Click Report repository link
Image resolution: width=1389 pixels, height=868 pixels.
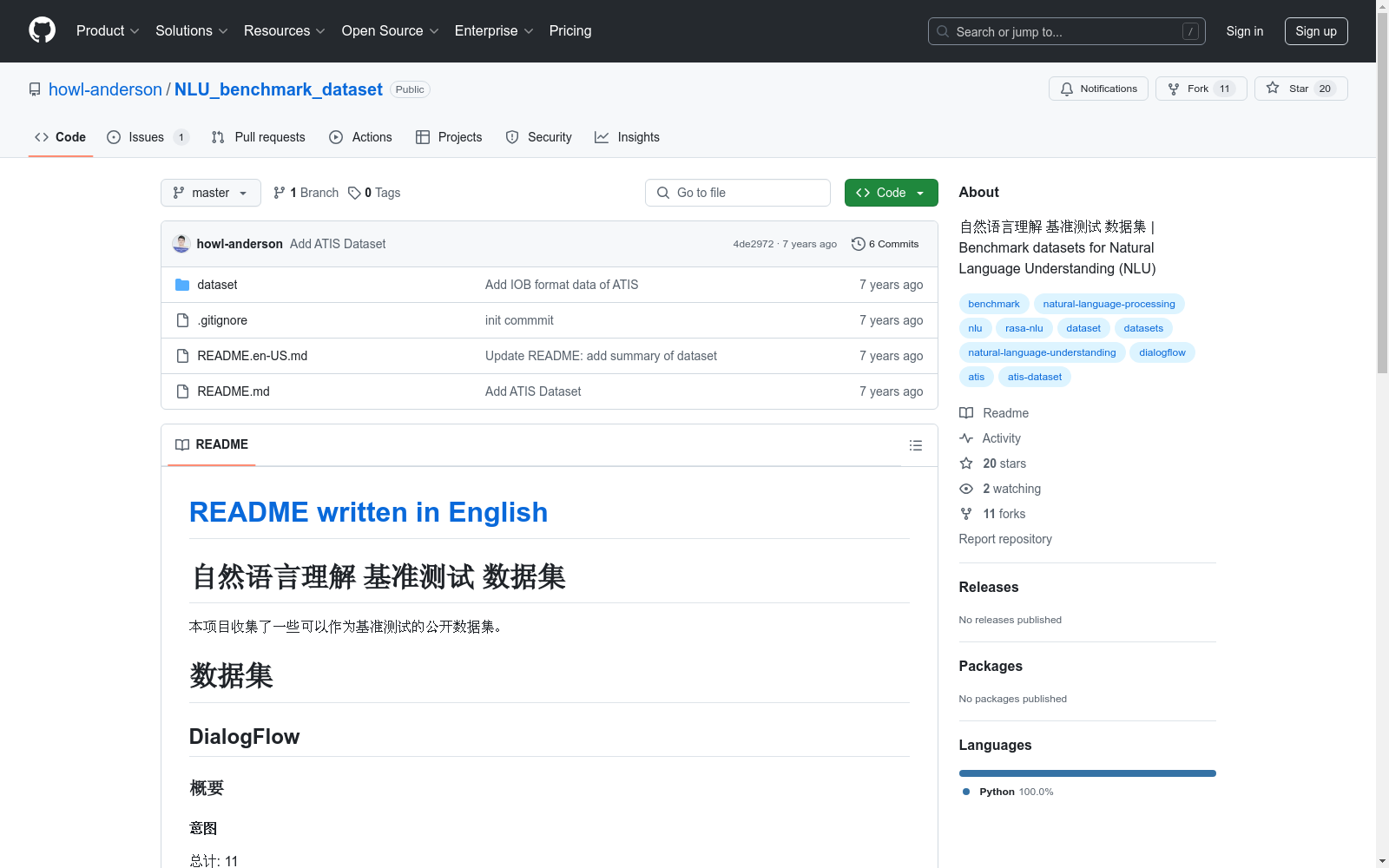pyautogui.click(x=1005, y=539)
